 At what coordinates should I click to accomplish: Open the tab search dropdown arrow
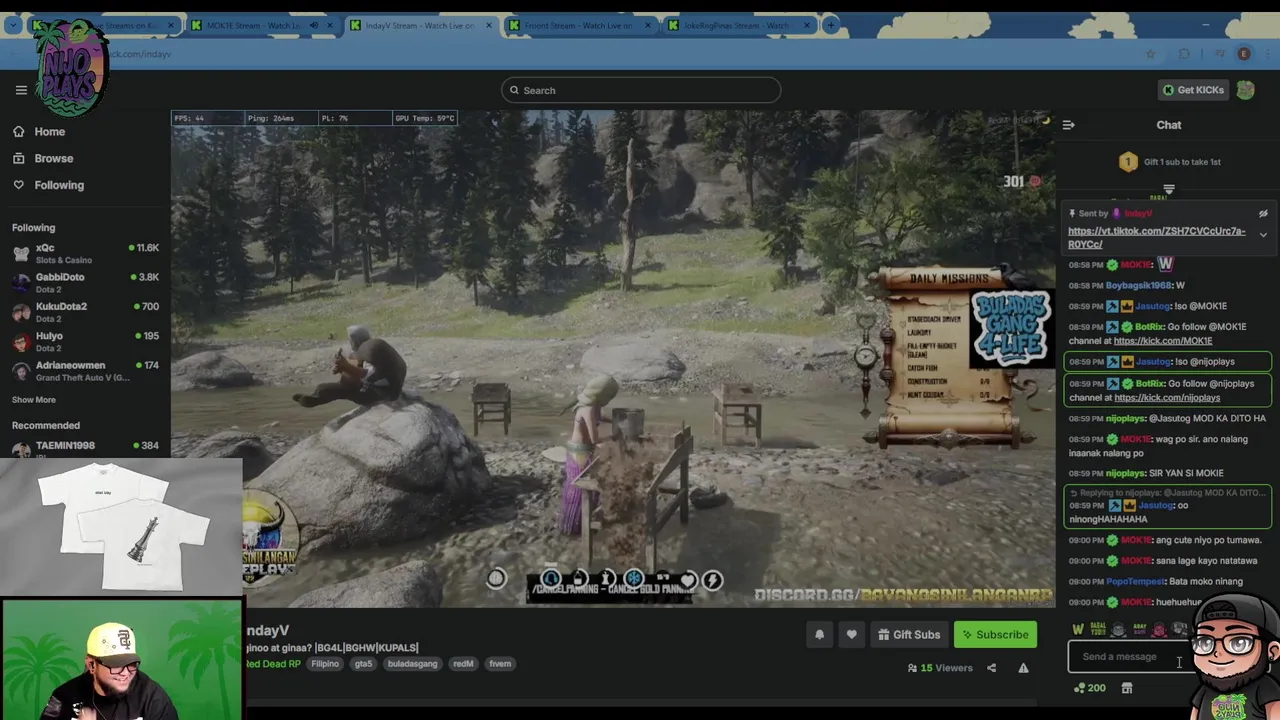coord(13,25)
